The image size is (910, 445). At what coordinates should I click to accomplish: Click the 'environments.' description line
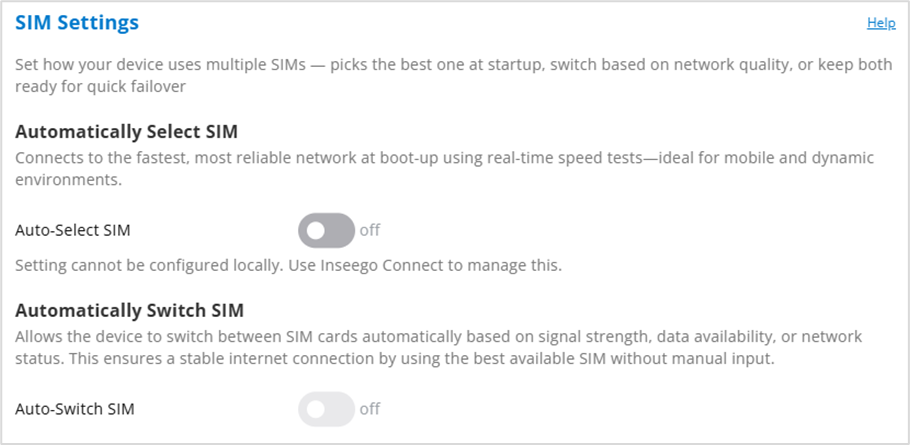[67, 182]
